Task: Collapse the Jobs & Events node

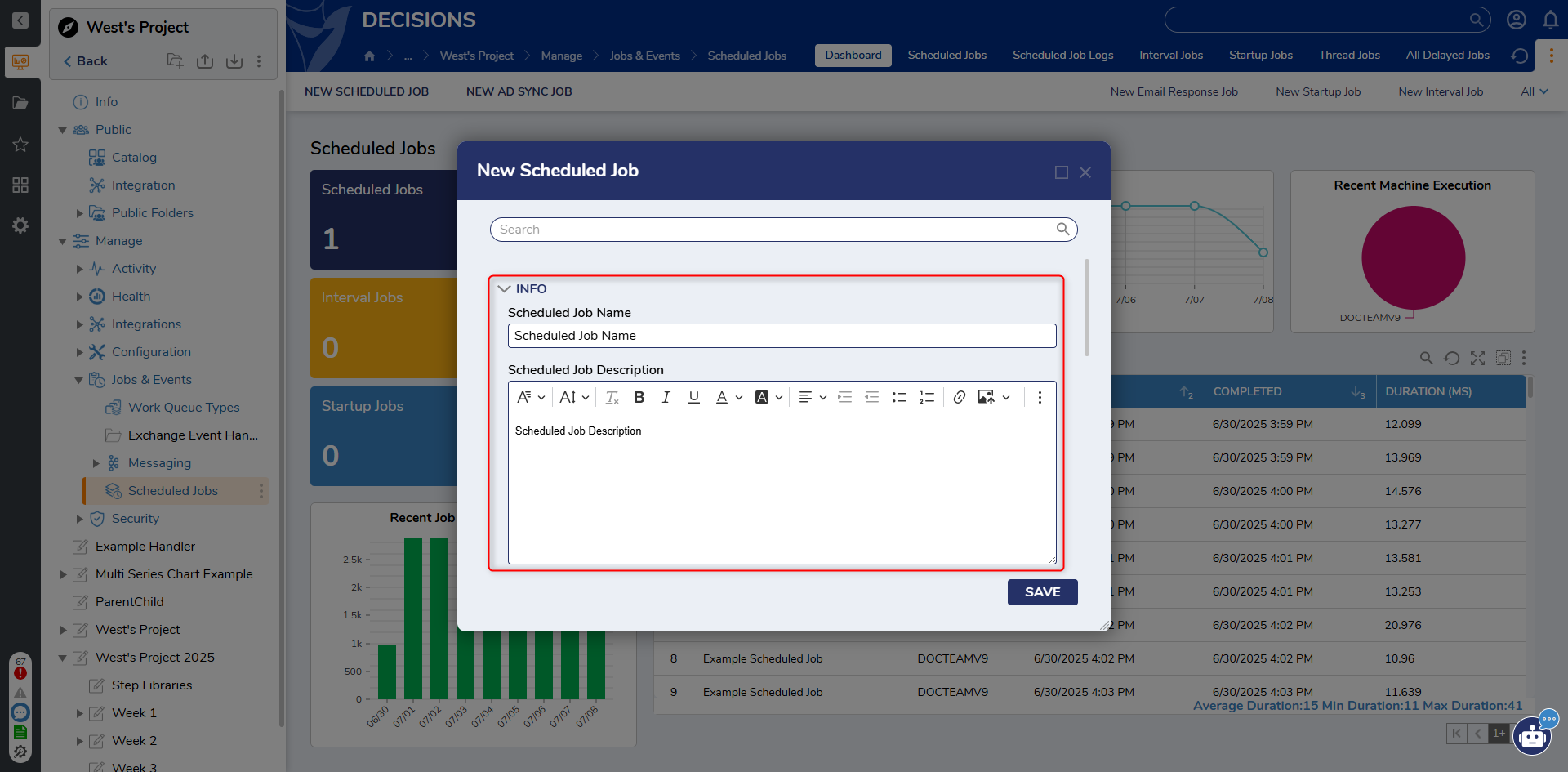Action: tap(79, 380)
